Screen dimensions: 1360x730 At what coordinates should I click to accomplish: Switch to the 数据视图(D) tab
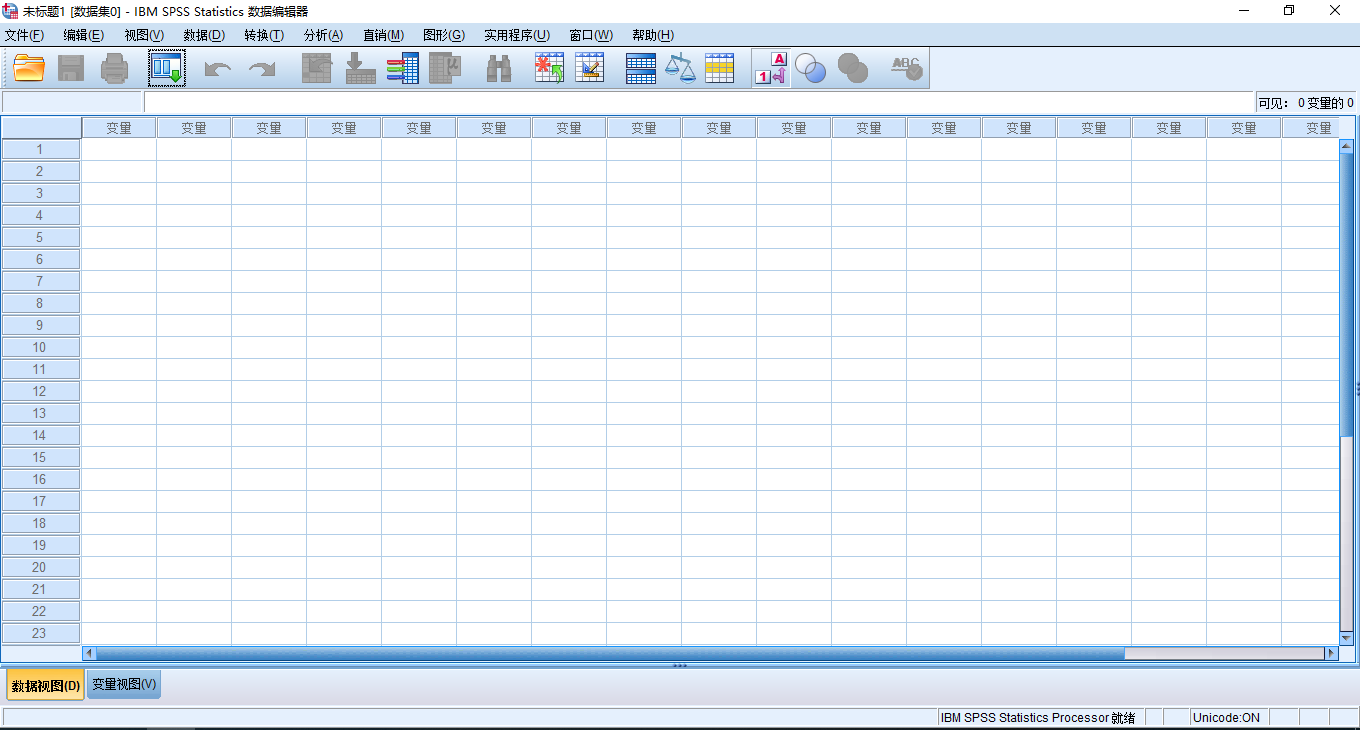click(x=45, y=686)
